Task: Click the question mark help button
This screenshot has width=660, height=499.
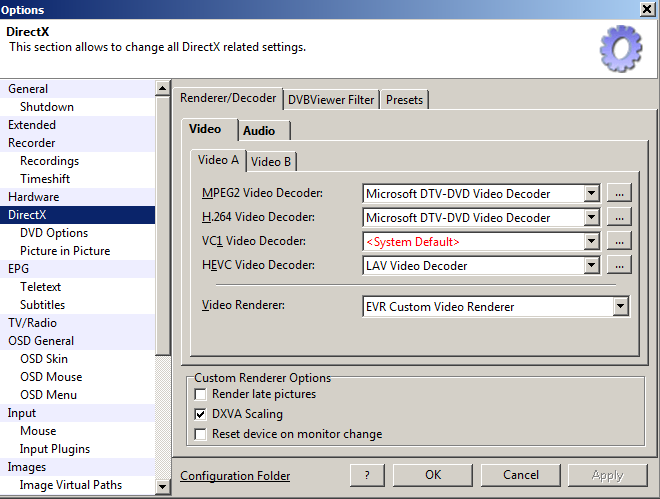Action: click(368, 475)
